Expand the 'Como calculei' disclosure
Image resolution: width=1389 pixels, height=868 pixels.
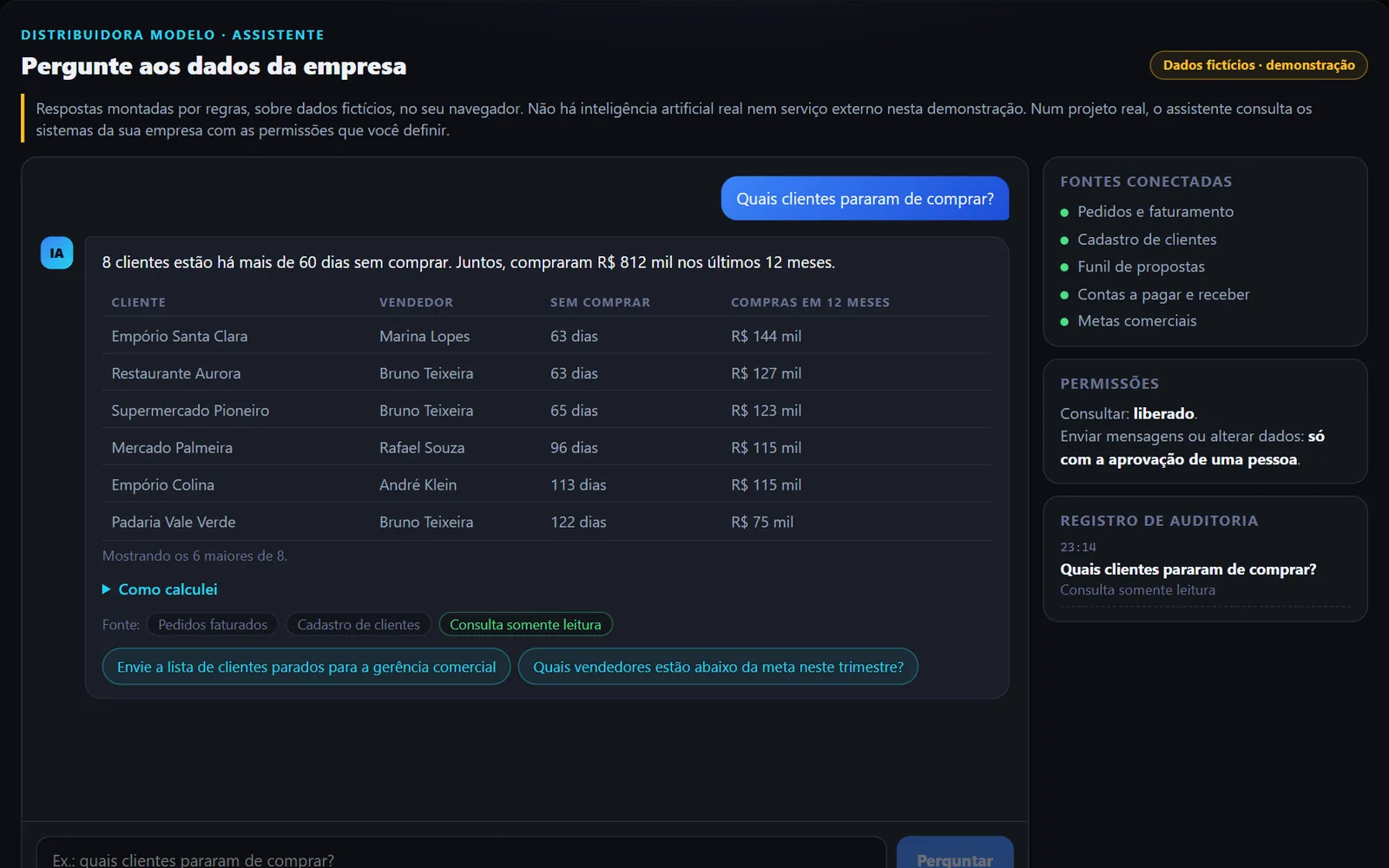[160, 589]
